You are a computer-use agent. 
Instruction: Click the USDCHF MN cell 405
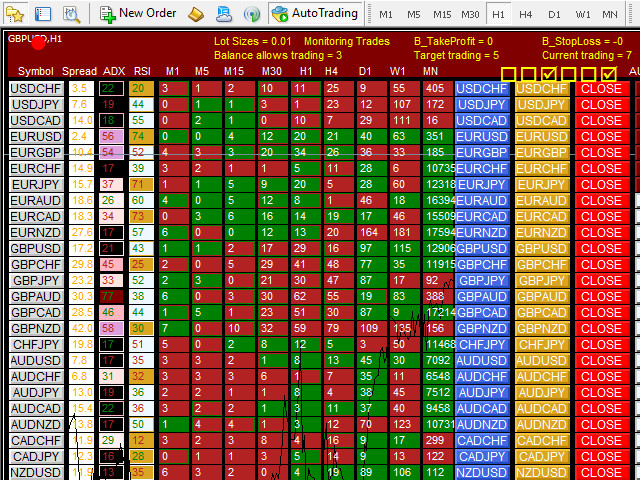(x=438, y=89)
